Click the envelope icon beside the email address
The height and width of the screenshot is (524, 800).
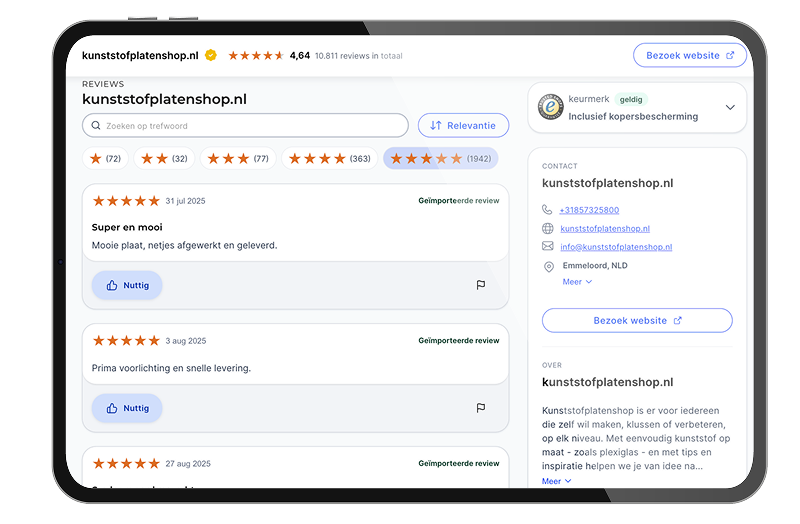[547, 246]
